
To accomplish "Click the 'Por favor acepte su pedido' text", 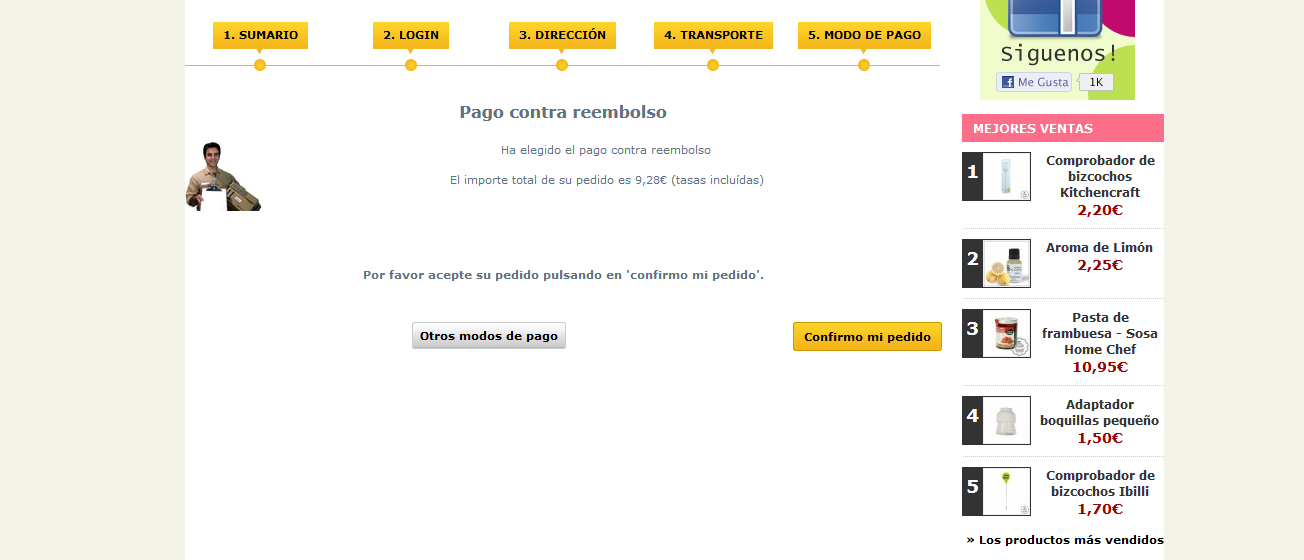I will pyautogui.click(x=563, y=274).
